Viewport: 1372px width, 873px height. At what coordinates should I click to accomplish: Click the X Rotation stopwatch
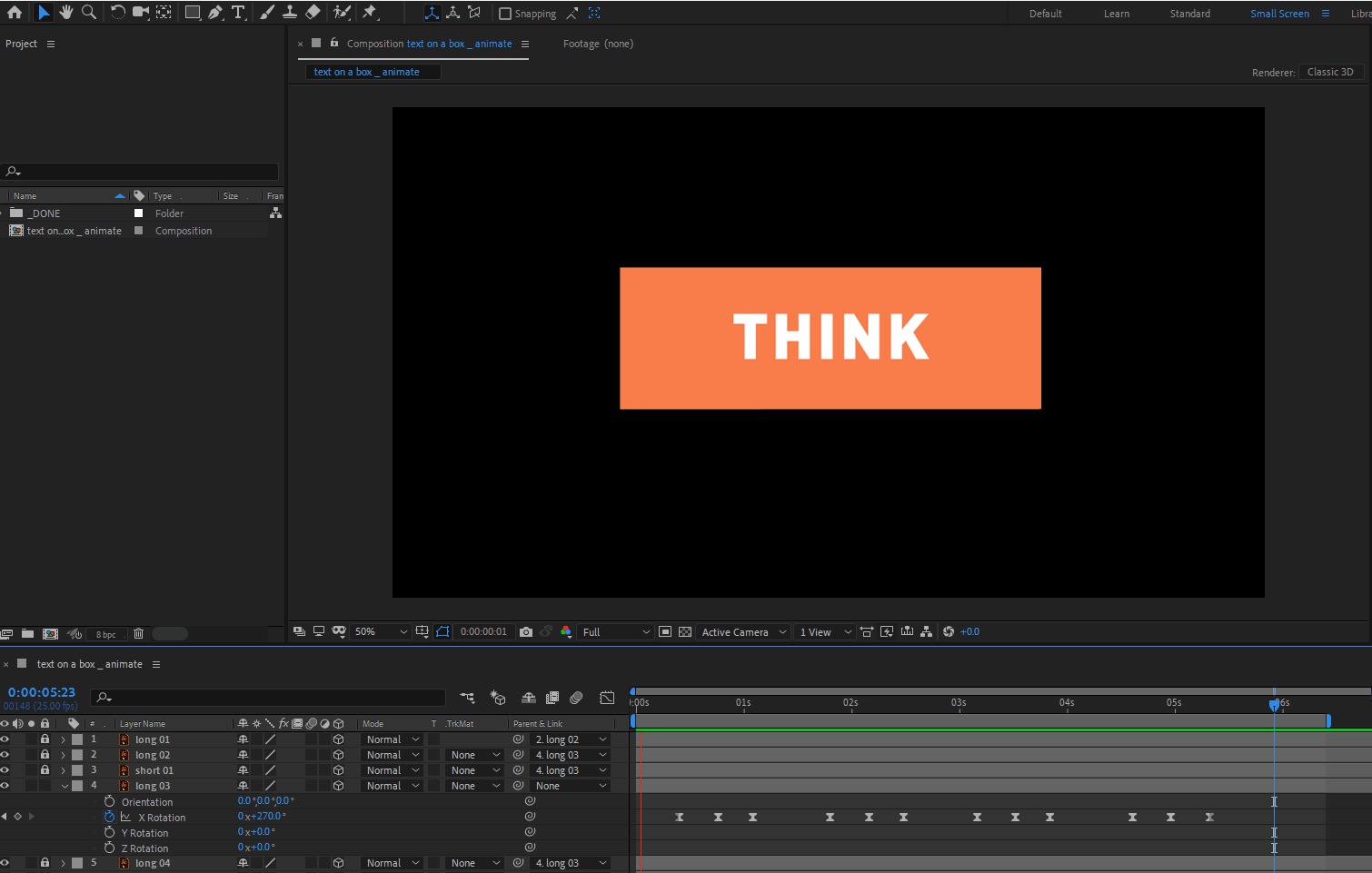(109, 817)
